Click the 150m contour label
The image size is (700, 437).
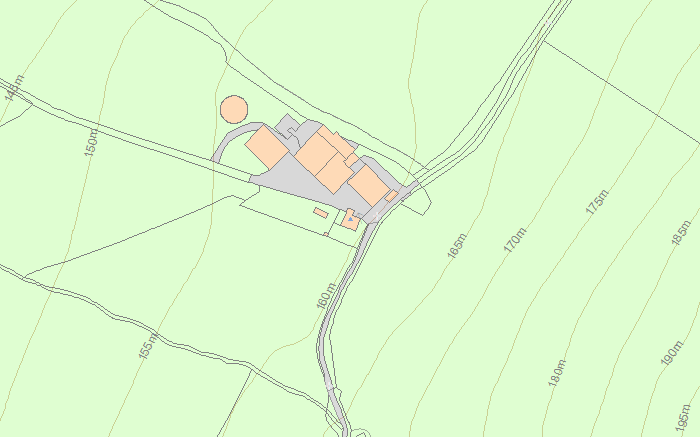(91, 143)
